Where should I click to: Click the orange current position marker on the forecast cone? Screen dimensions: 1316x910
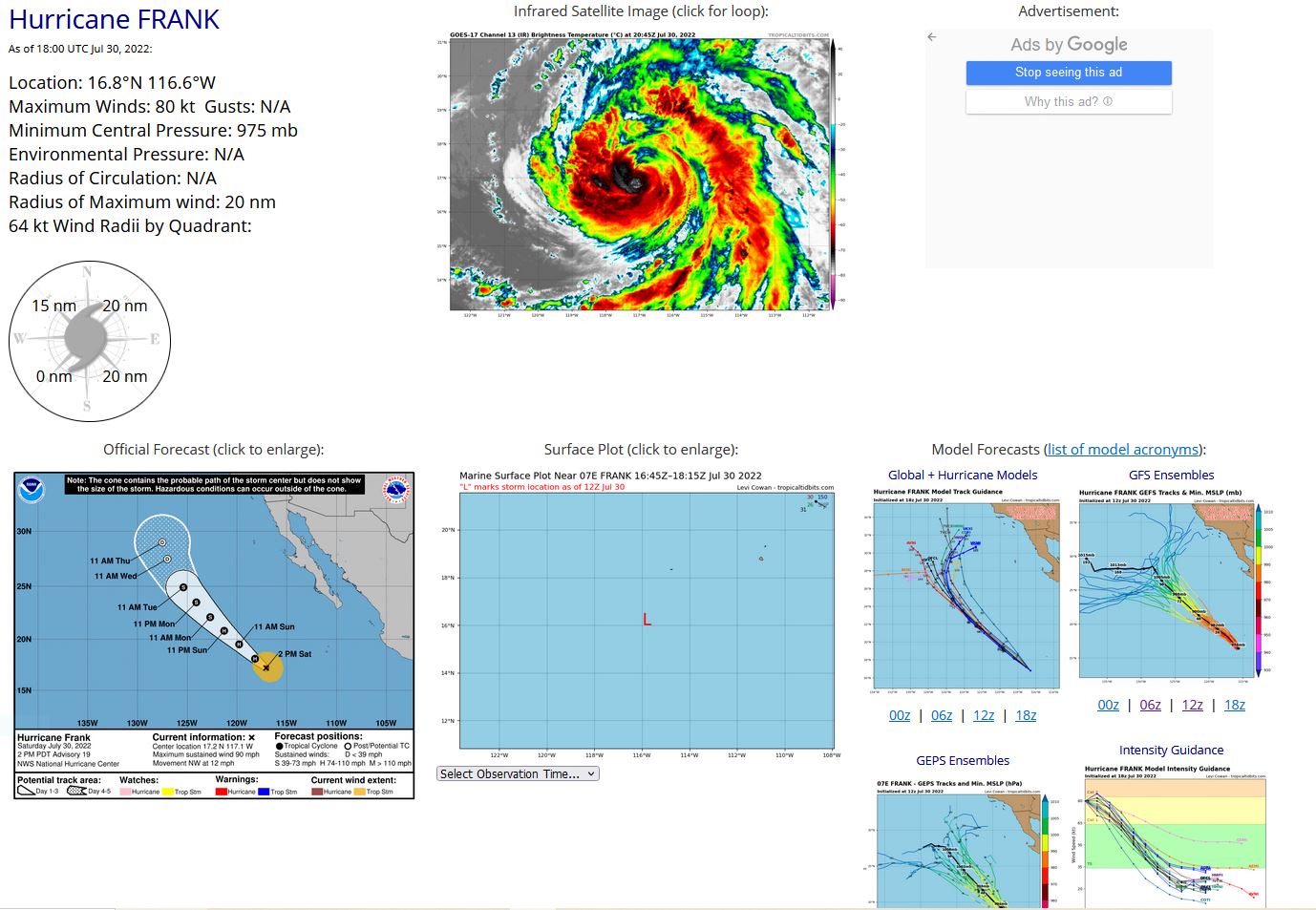click(267, 667)
